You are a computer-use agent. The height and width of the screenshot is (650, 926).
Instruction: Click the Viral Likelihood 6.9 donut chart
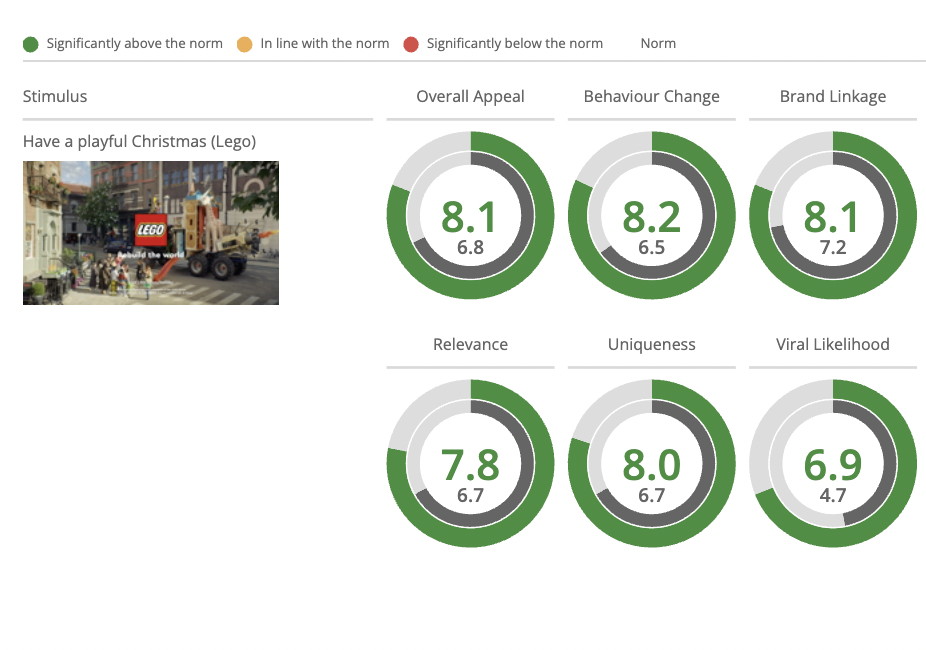(x=833, y=463)
